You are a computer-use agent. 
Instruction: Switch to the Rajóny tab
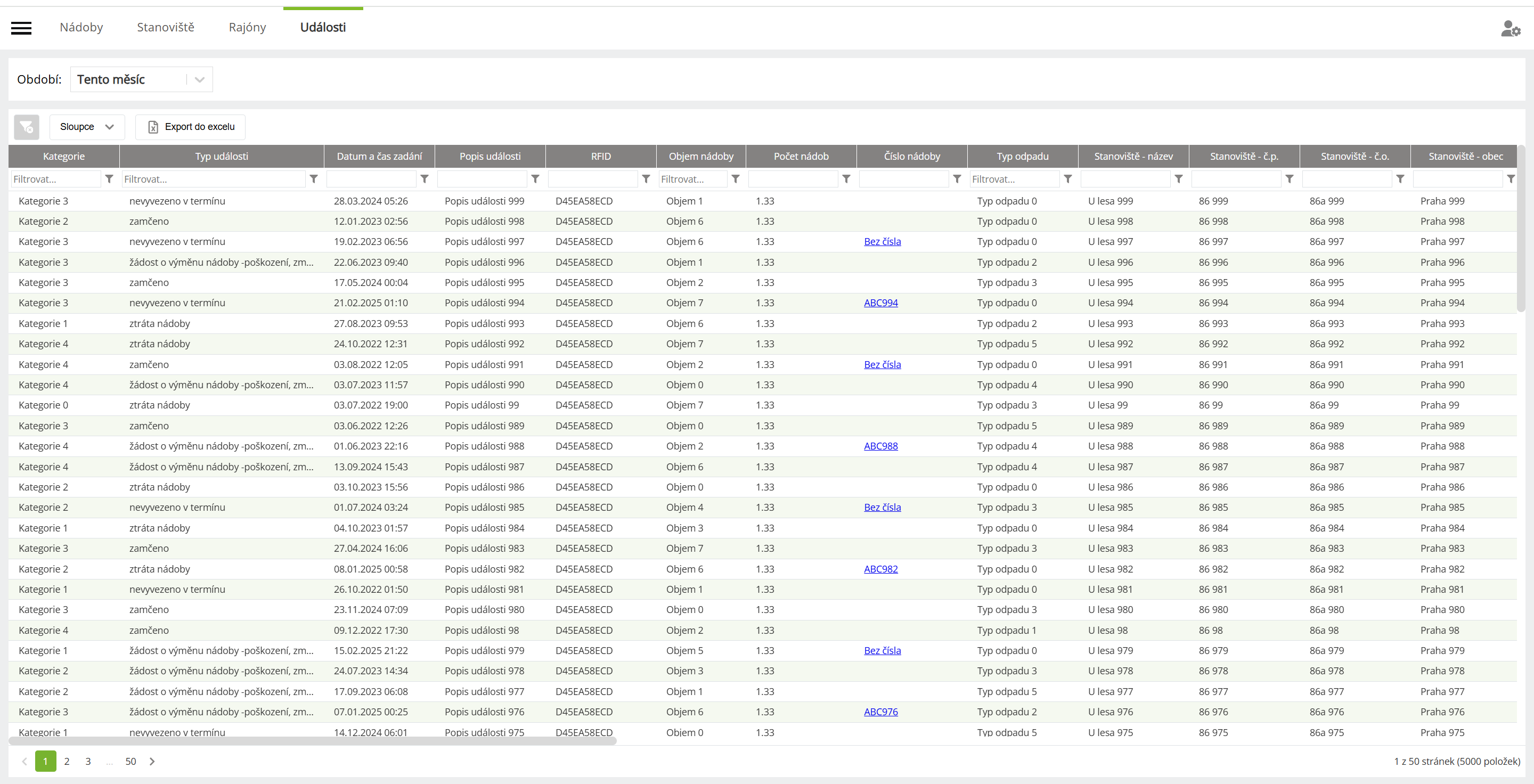[247, 27]
